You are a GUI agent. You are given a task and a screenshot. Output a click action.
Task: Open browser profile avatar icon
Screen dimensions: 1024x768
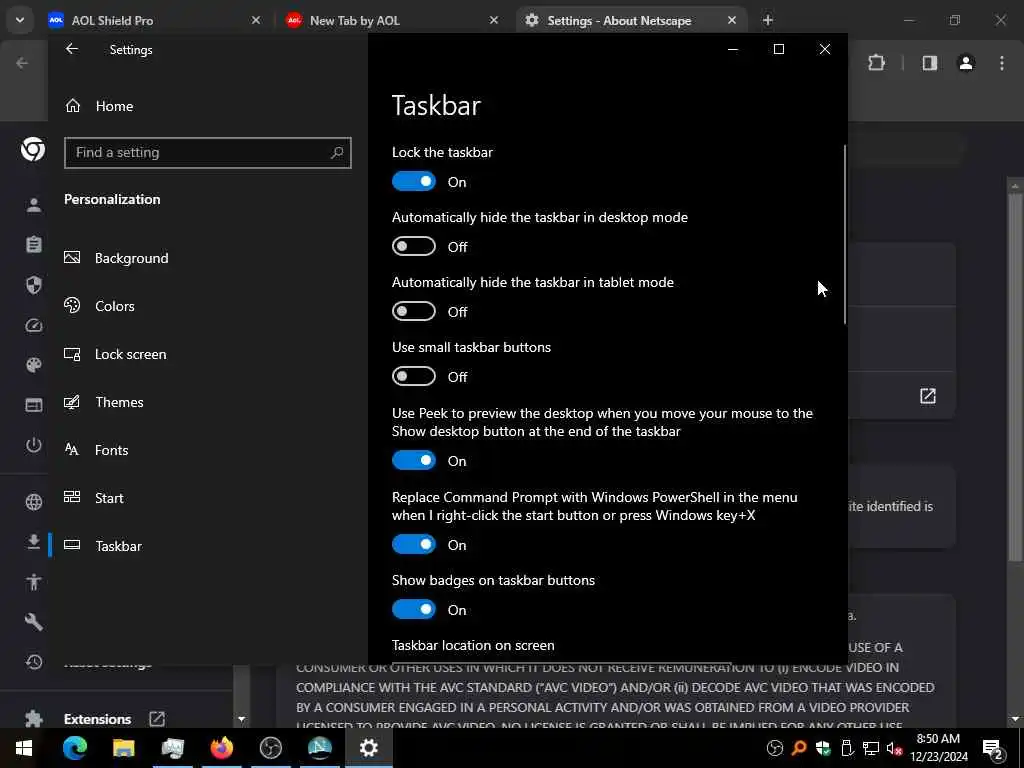[x=966, y=63]
